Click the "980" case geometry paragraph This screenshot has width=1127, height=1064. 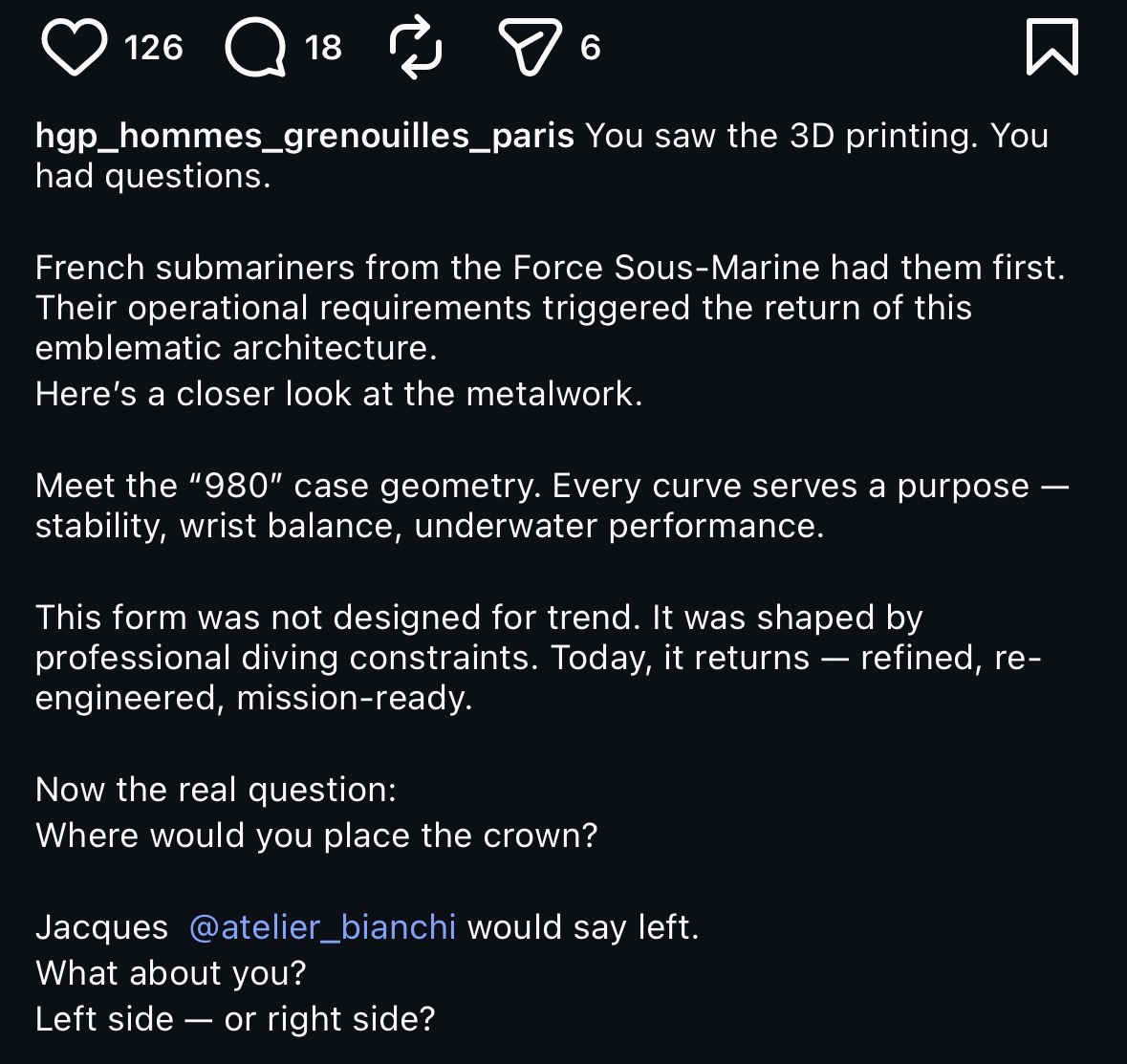pos(550,506)
